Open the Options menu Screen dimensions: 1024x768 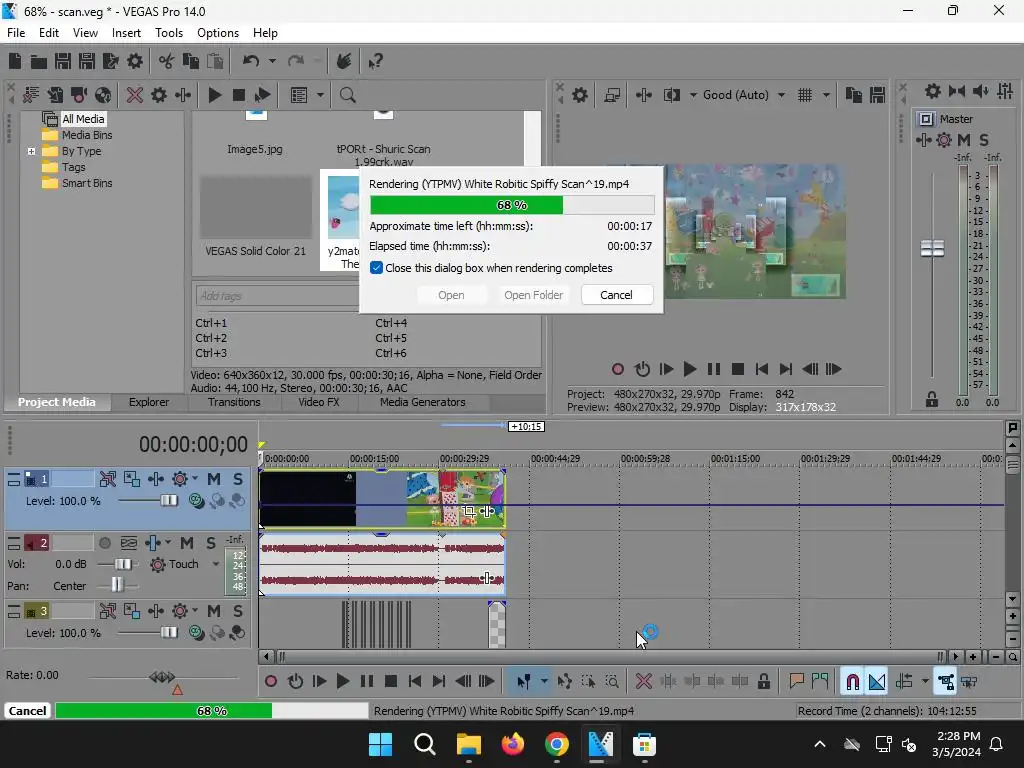[x=217, y=33]
